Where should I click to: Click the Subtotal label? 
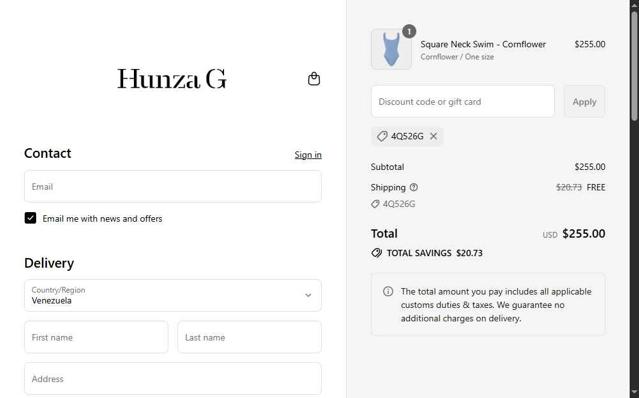(x=388, y=167)
